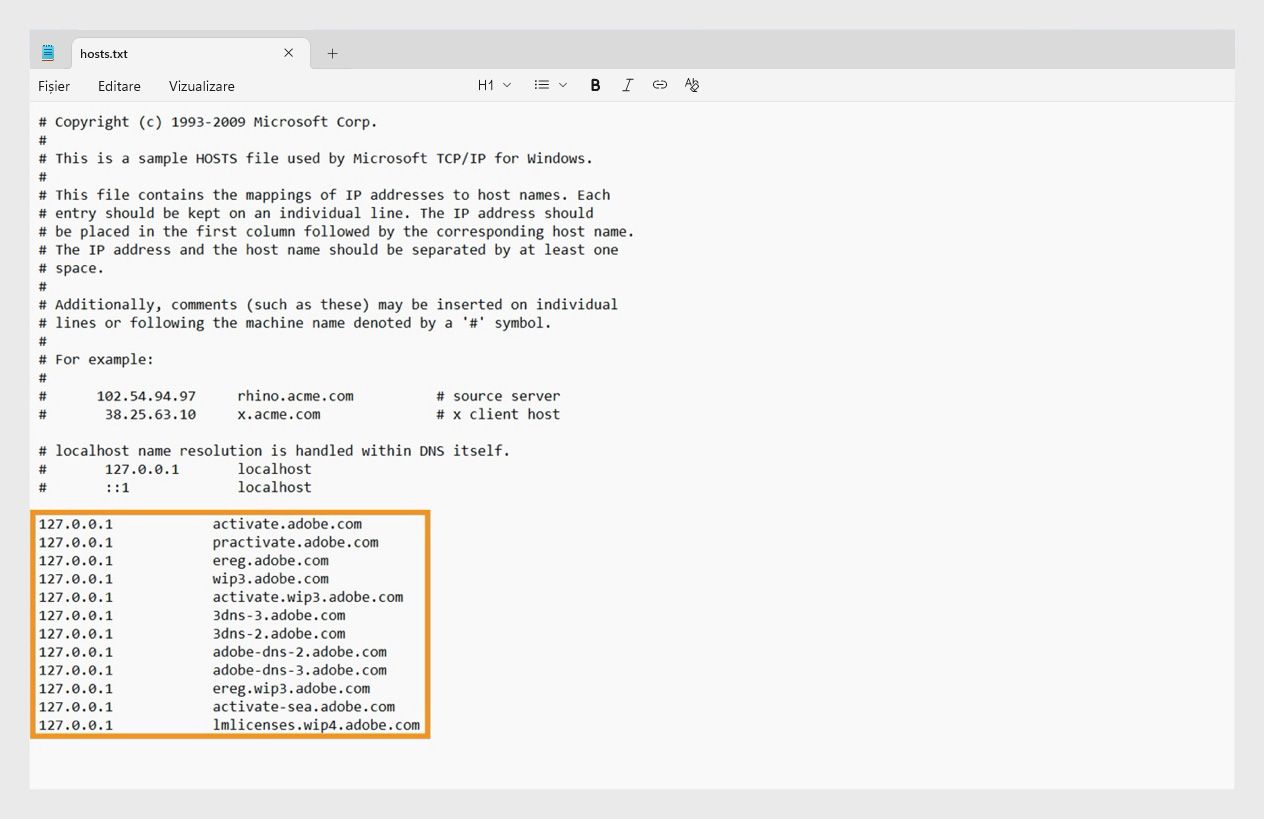Open the Vizualizare menu
The width and height of the screenshot is (1264, 819).
click(202, 86)
